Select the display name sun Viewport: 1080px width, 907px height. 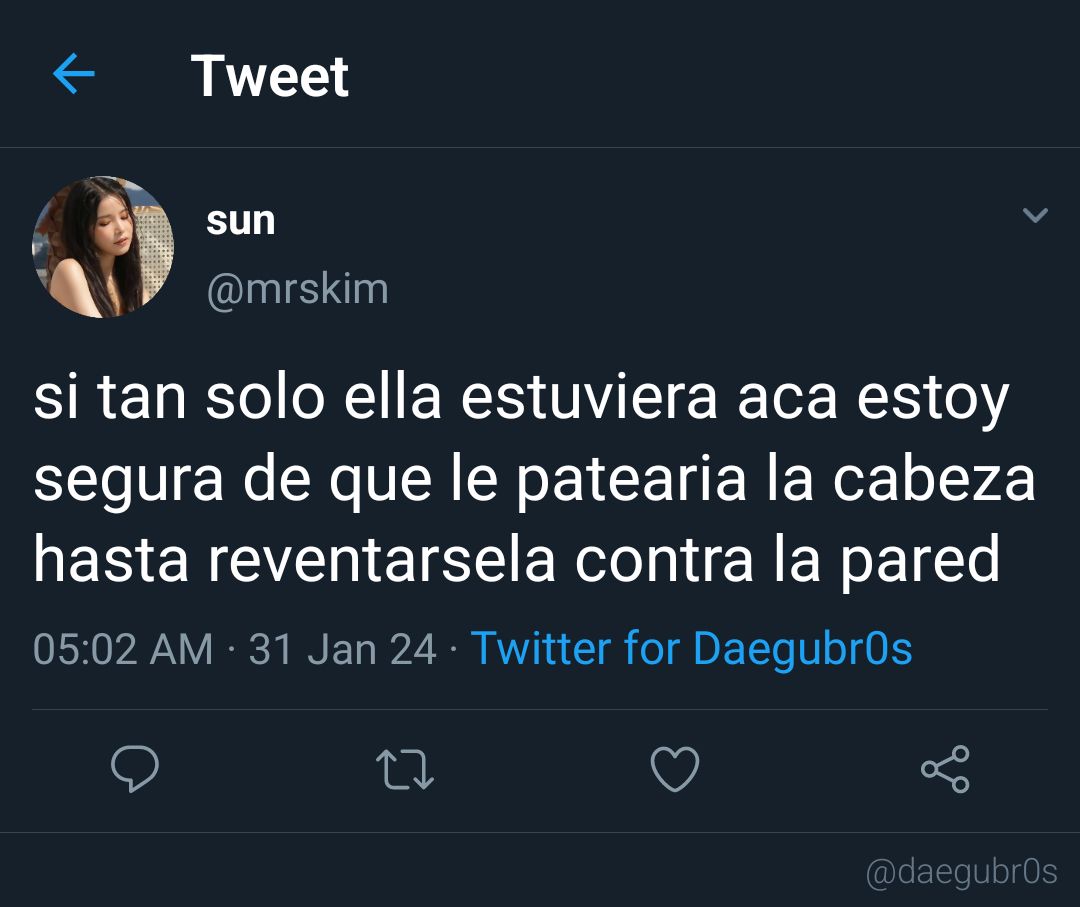[240, 221]
